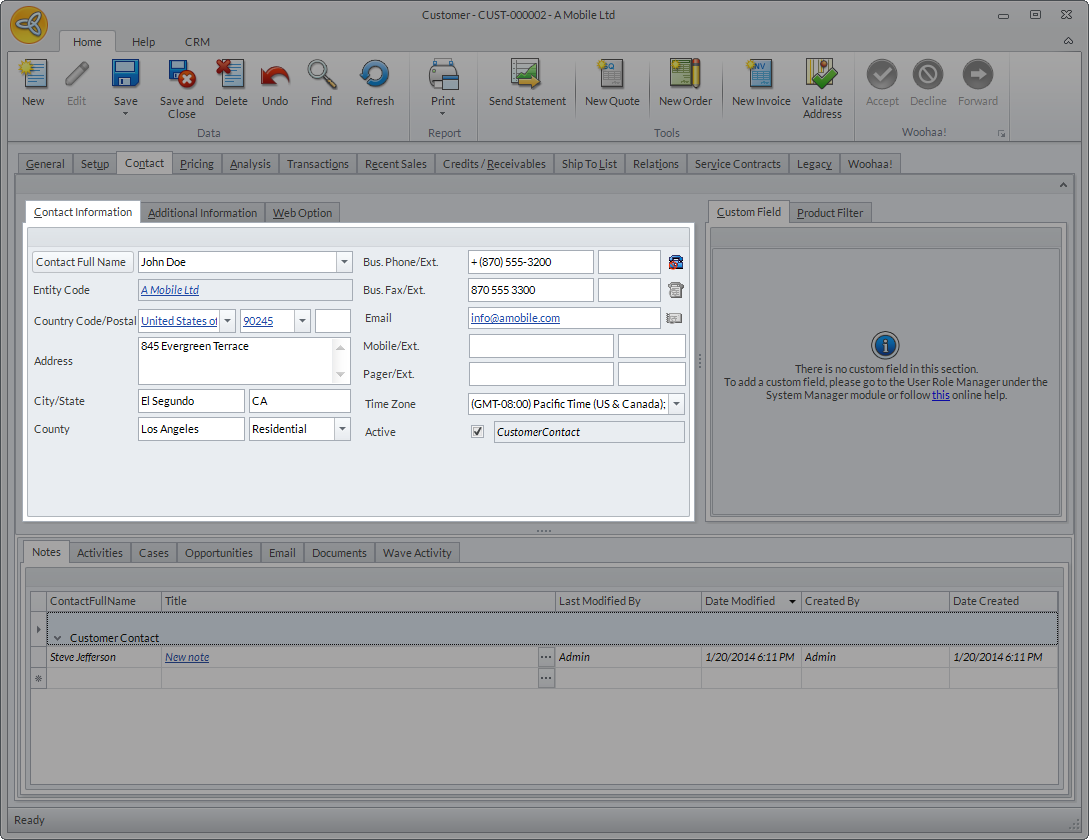Click the Validate Address icon
This screenshot has width=1089, height=840.
822,76
